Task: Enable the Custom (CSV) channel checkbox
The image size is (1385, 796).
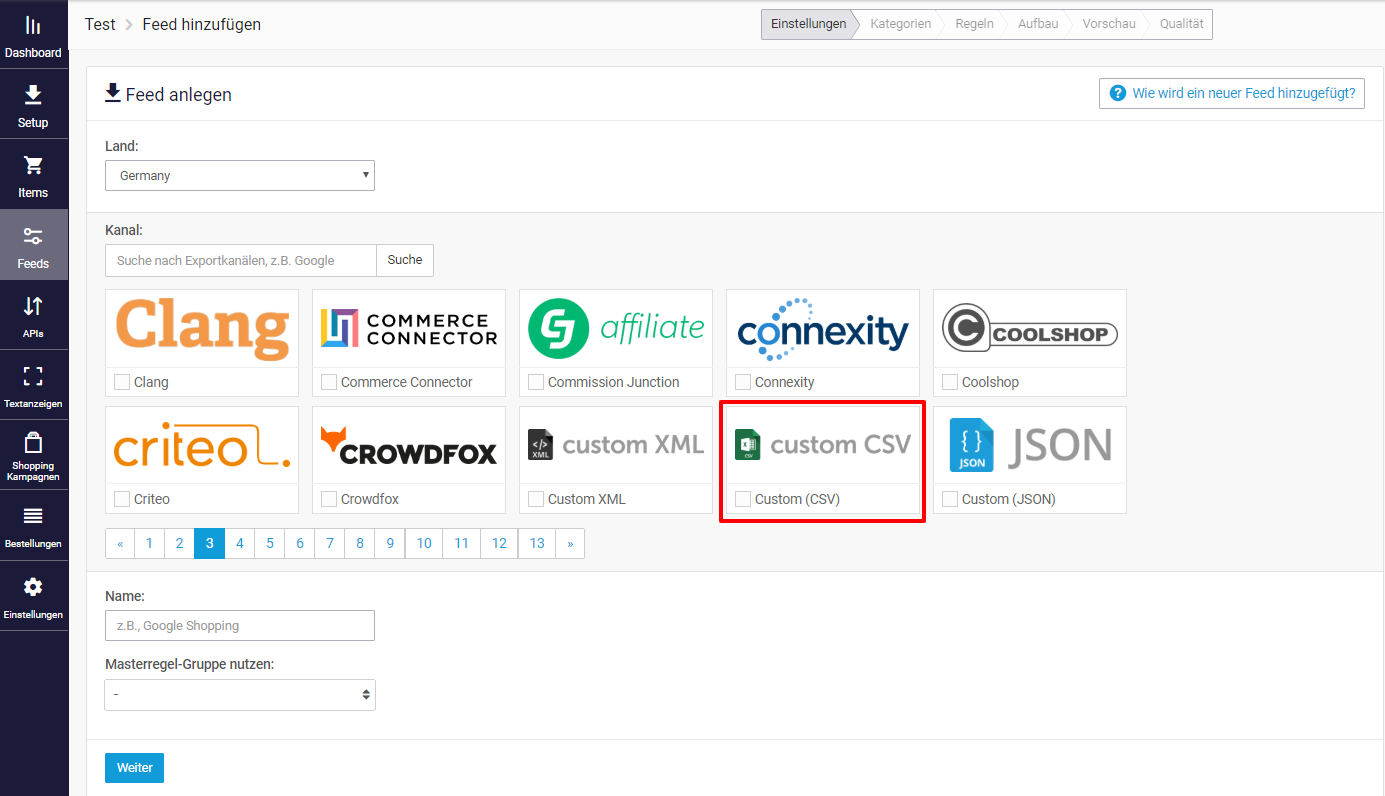Action: [x=742, y=498]
